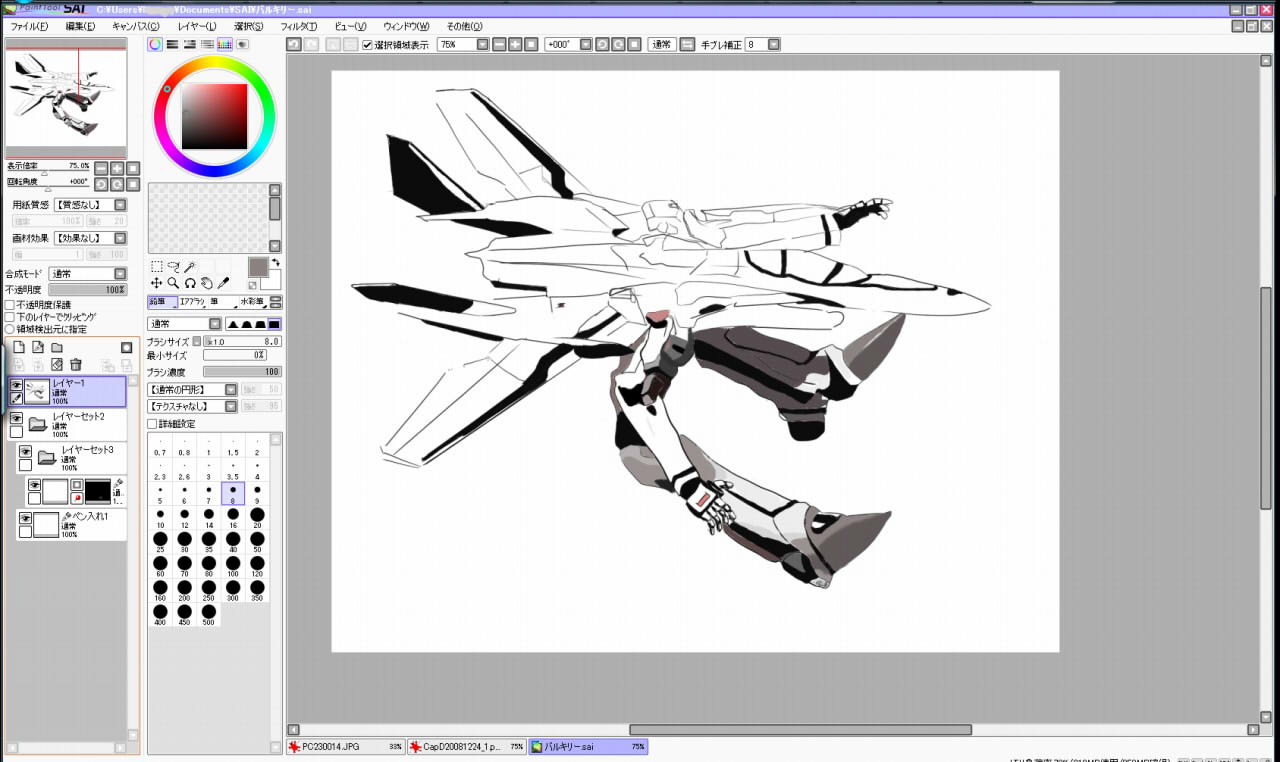Screen dimensions: 1280x762
Task: Select the hand pan tool
Action: [206, 284]
